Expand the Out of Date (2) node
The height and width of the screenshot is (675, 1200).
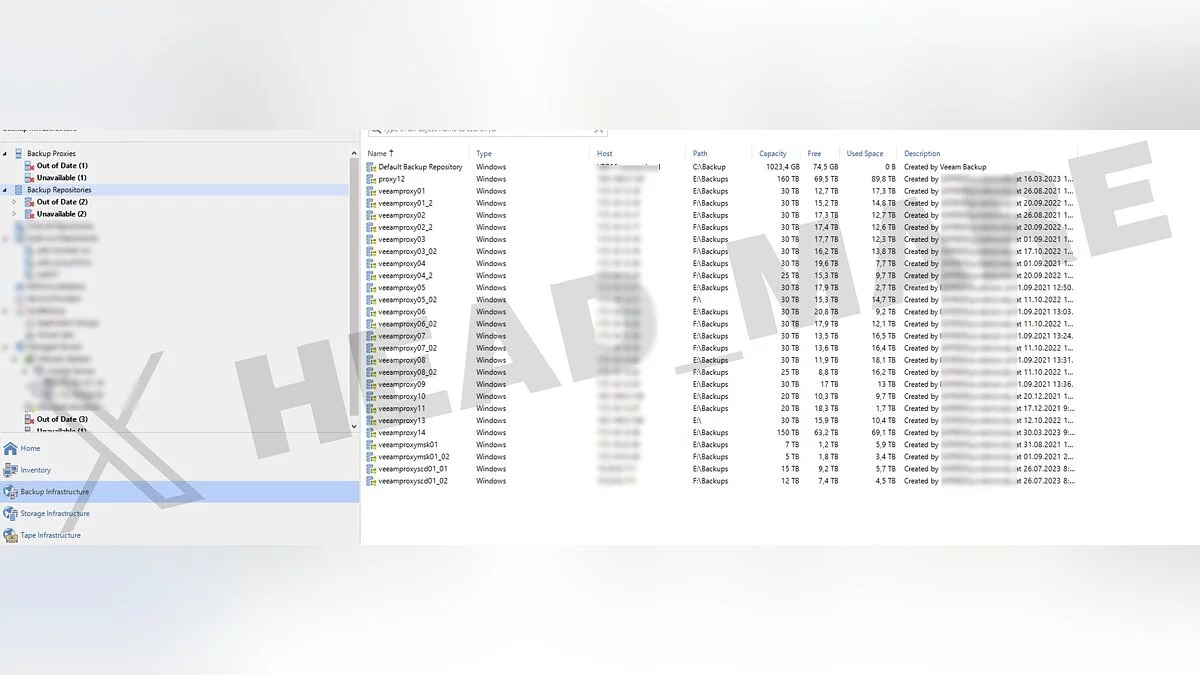click(x=14, y=202)
